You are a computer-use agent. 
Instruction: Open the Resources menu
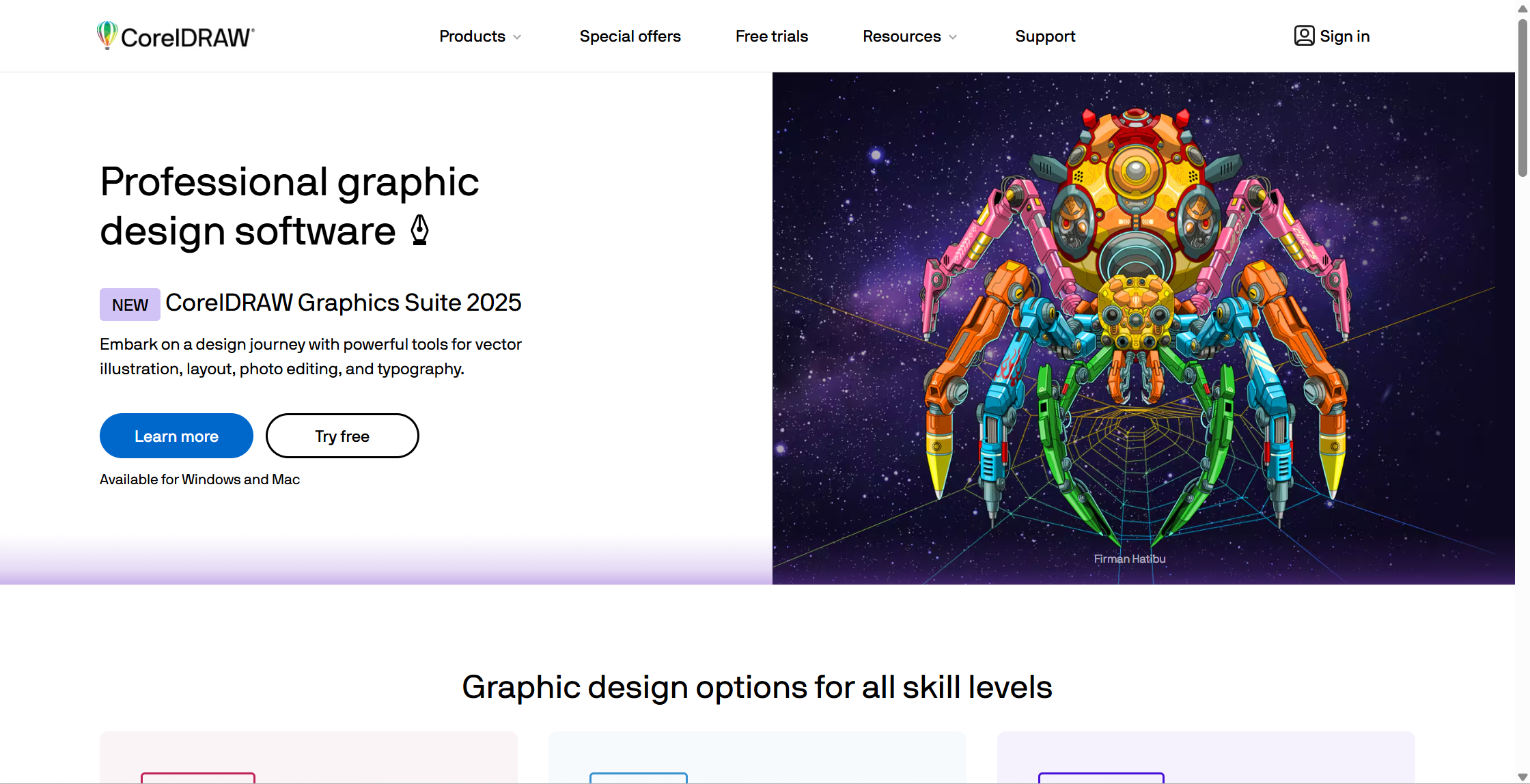902,36
